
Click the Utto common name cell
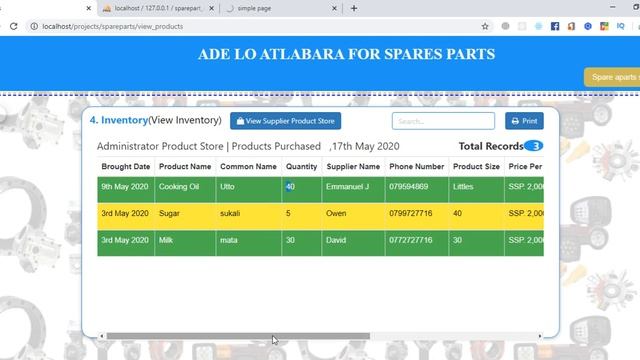click(249, 189)
